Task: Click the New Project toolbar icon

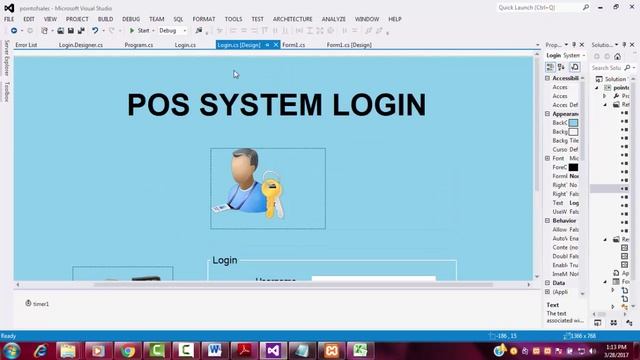Action: (44, 31)
